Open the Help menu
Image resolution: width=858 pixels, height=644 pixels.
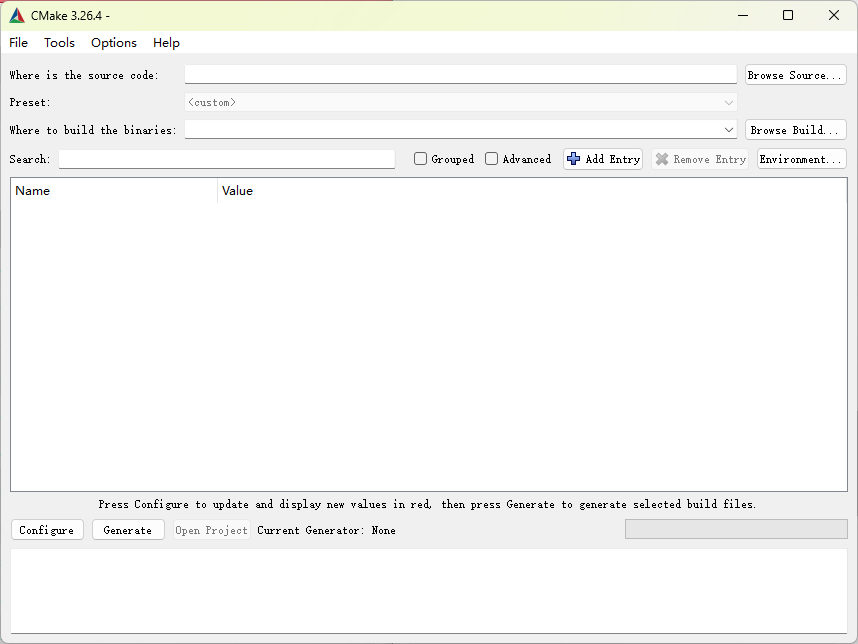166,43
